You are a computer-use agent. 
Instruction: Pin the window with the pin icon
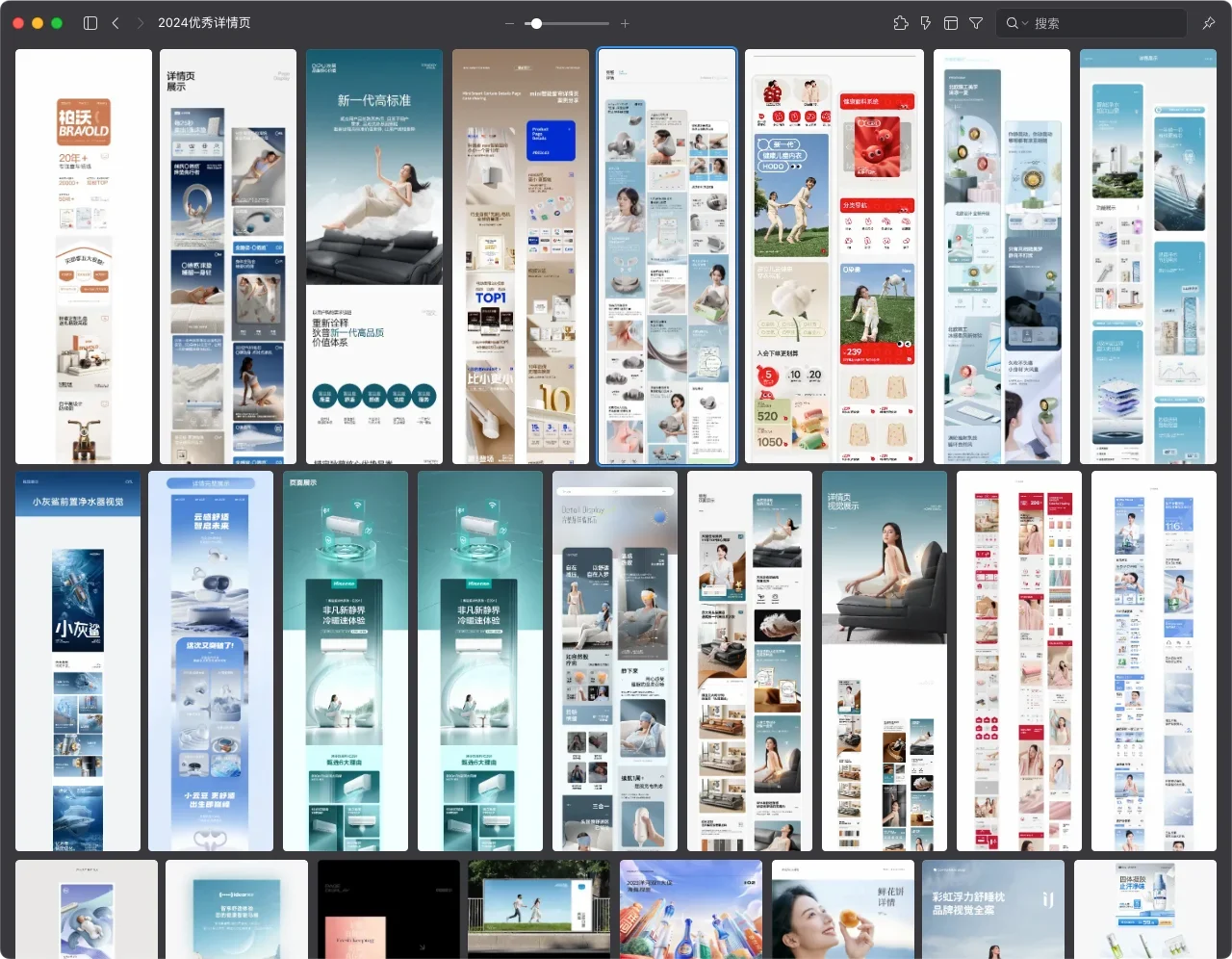click(1209, 23)
